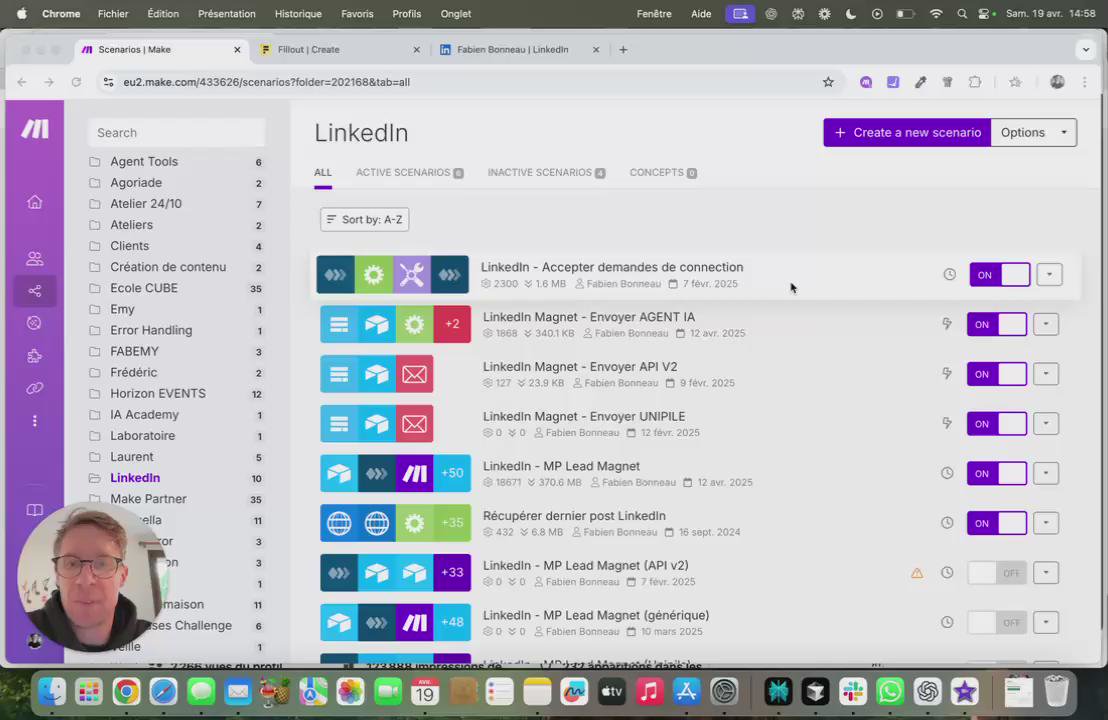1108x720 pixels.
Task: Open Spotlight search in the menu bar
Action: click(962, 13)
